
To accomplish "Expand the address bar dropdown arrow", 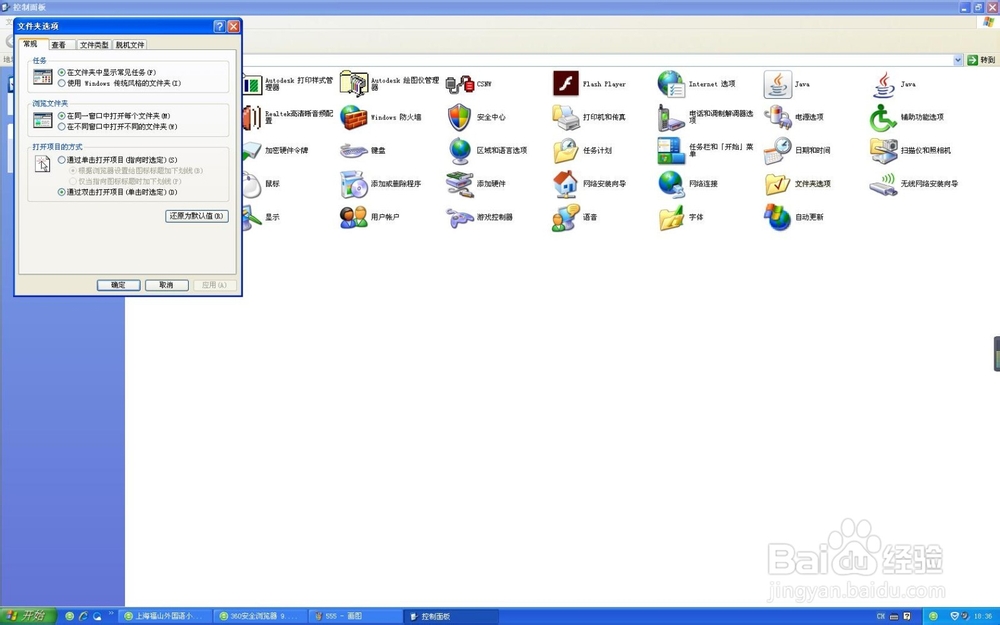I will tap(958, 60).
